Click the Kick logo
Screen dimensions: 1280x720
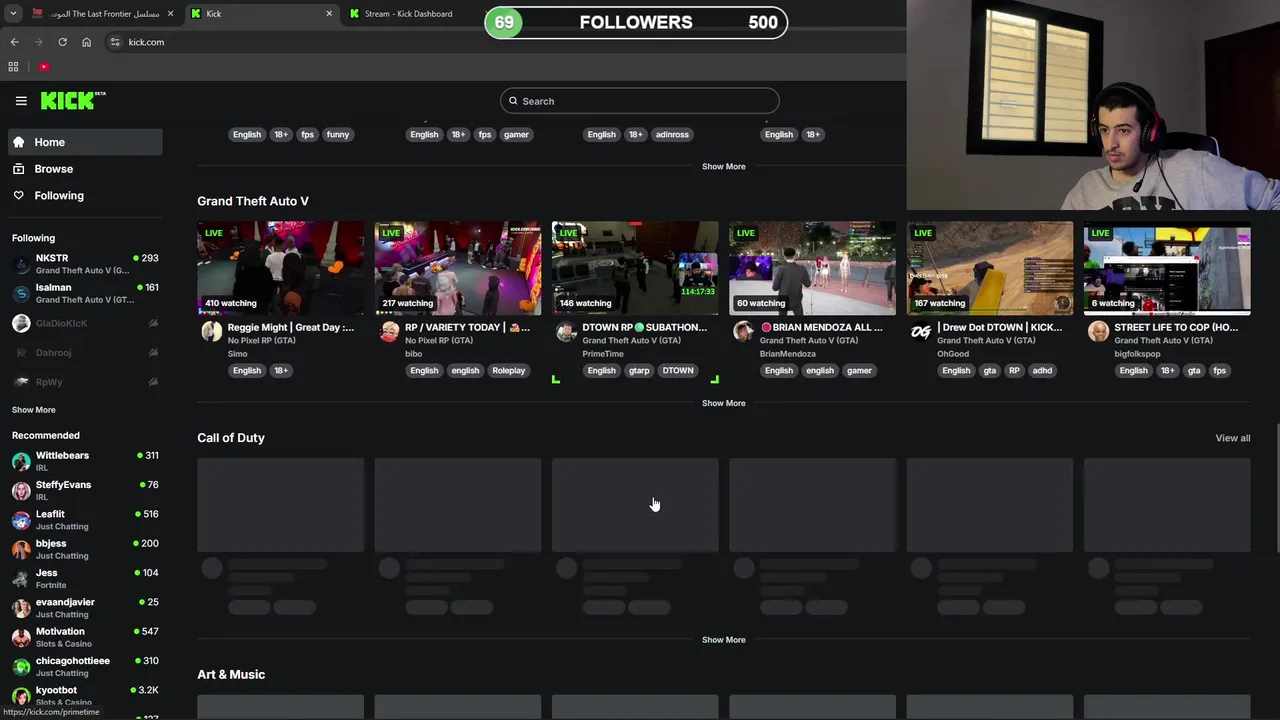73,100
